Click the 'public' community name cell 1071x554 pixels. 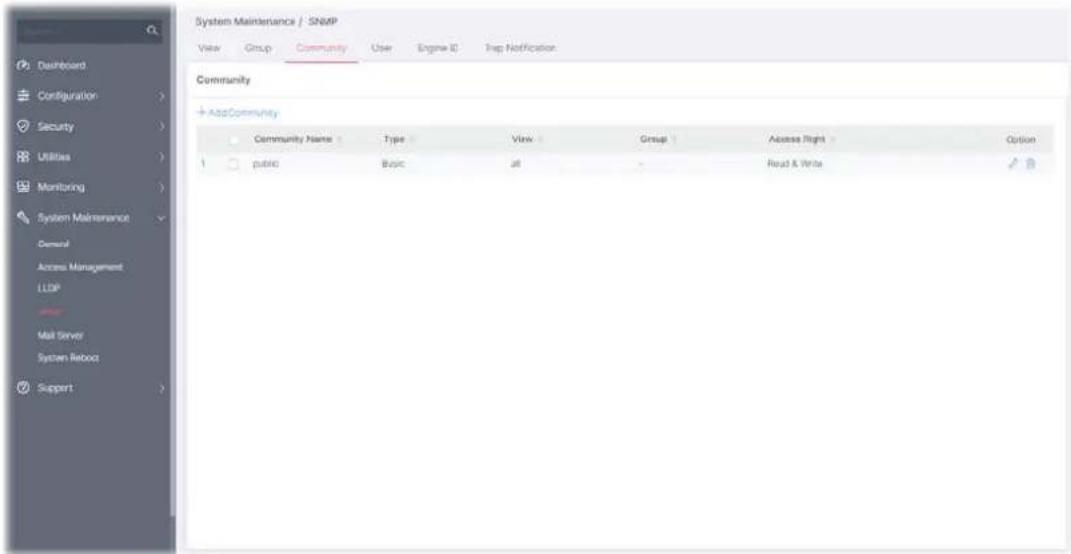266,164
